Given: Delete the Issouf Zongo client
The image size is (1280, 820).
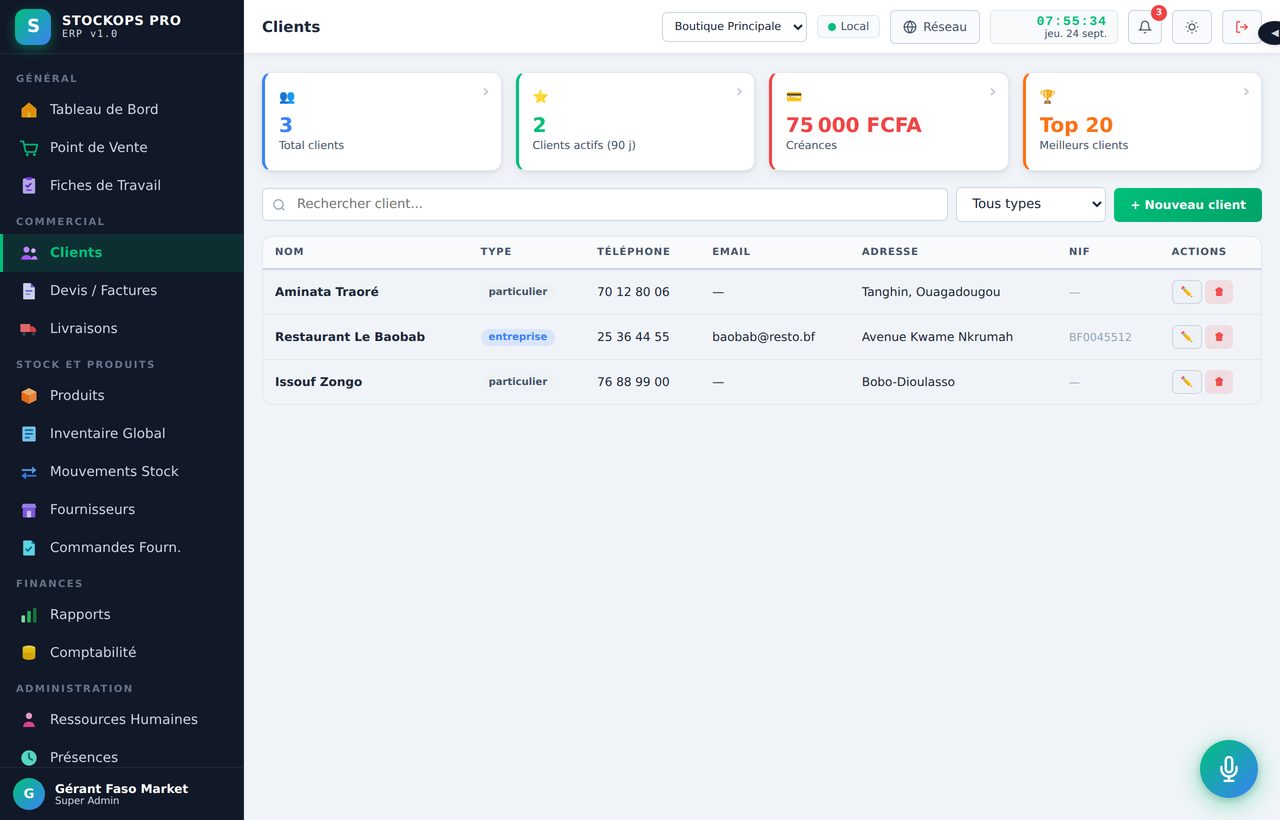Looking at the screenshot, I should pos(1218,382).
